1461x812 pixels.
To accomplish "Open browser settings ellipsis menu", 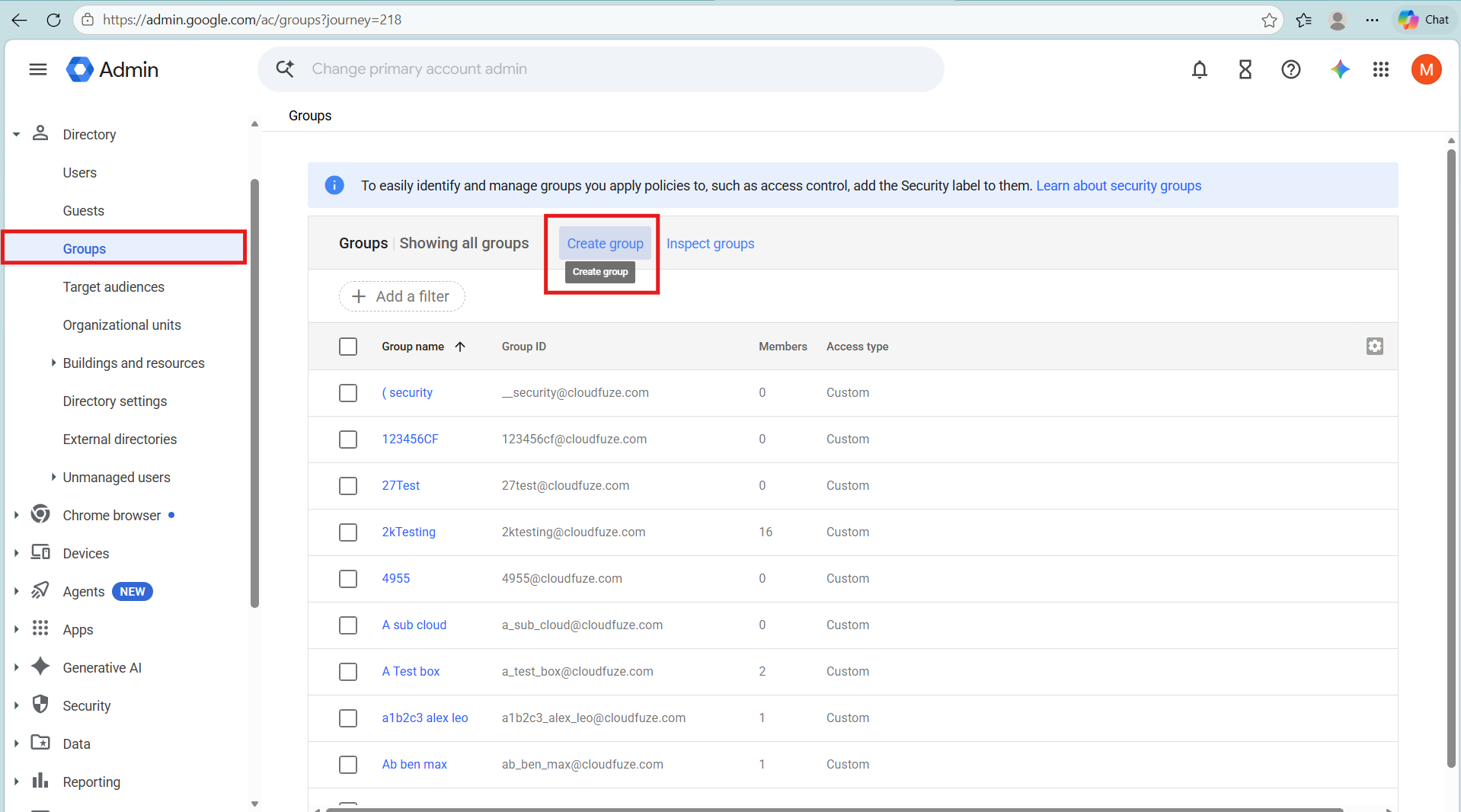I will [x=1372, y=20].
